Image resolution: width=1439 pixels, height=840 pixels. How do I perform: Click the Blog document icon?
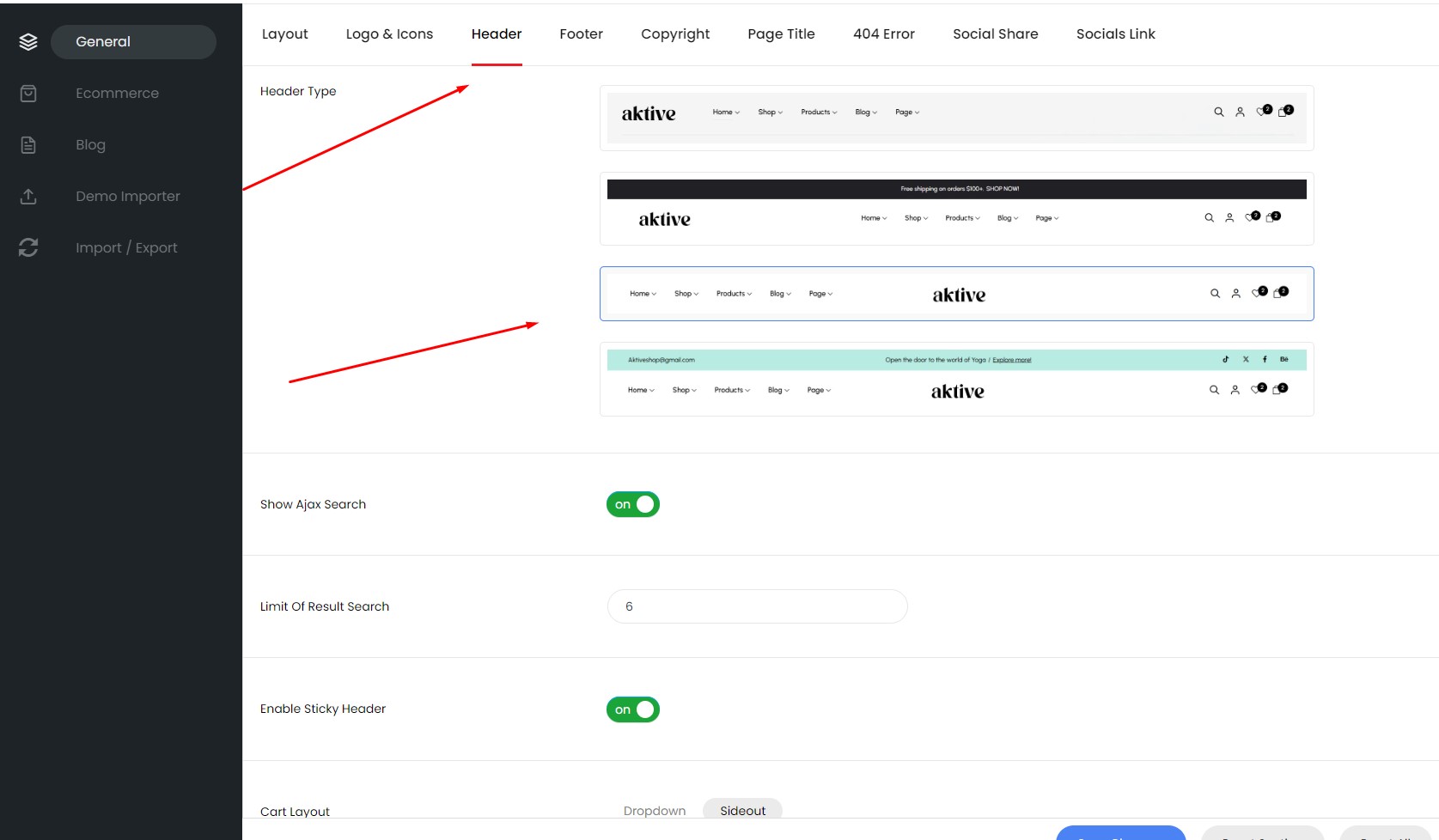click(x=28, y=145)
